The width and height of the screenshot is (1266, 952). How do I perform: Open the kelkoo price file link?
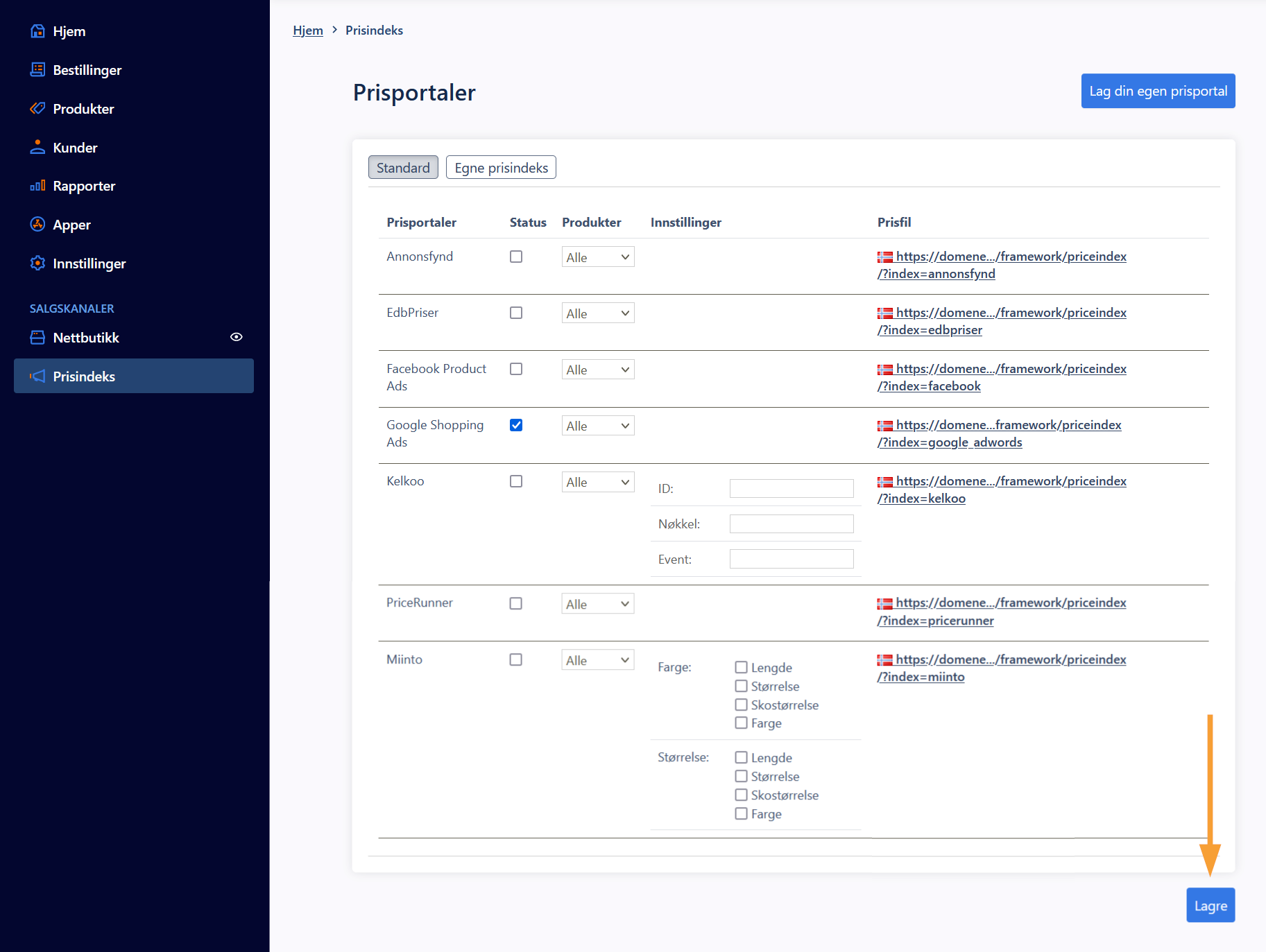1002,490
